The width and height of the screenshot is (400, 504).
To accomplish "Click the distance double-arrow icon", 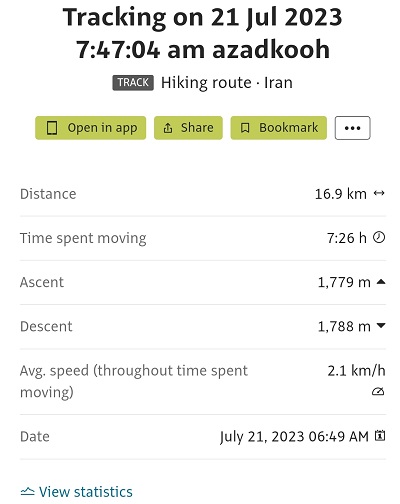I will 379,193.
